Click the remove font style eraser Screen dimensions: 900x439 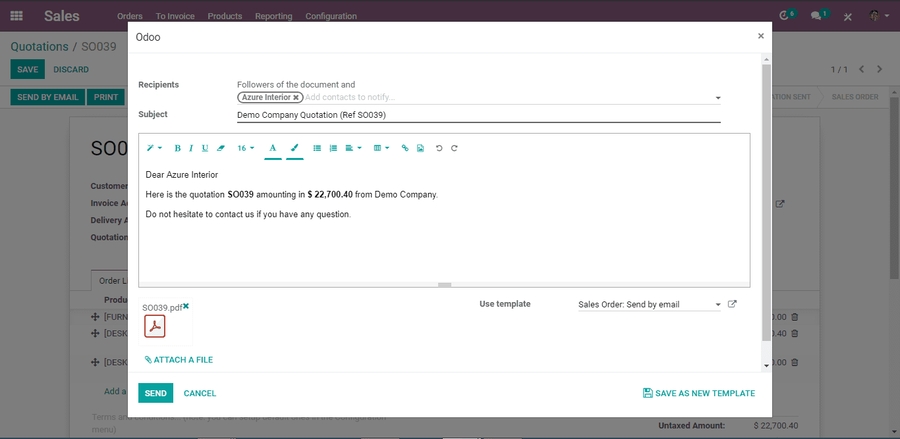[x=221, y=148]
